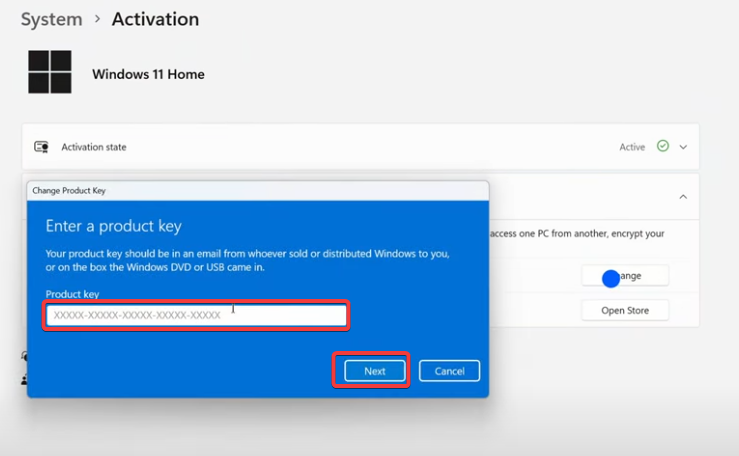The width and height of the screenshot is (739, 456).
Task: Click the Change button beside the product key
Action: tap(625, 276)
